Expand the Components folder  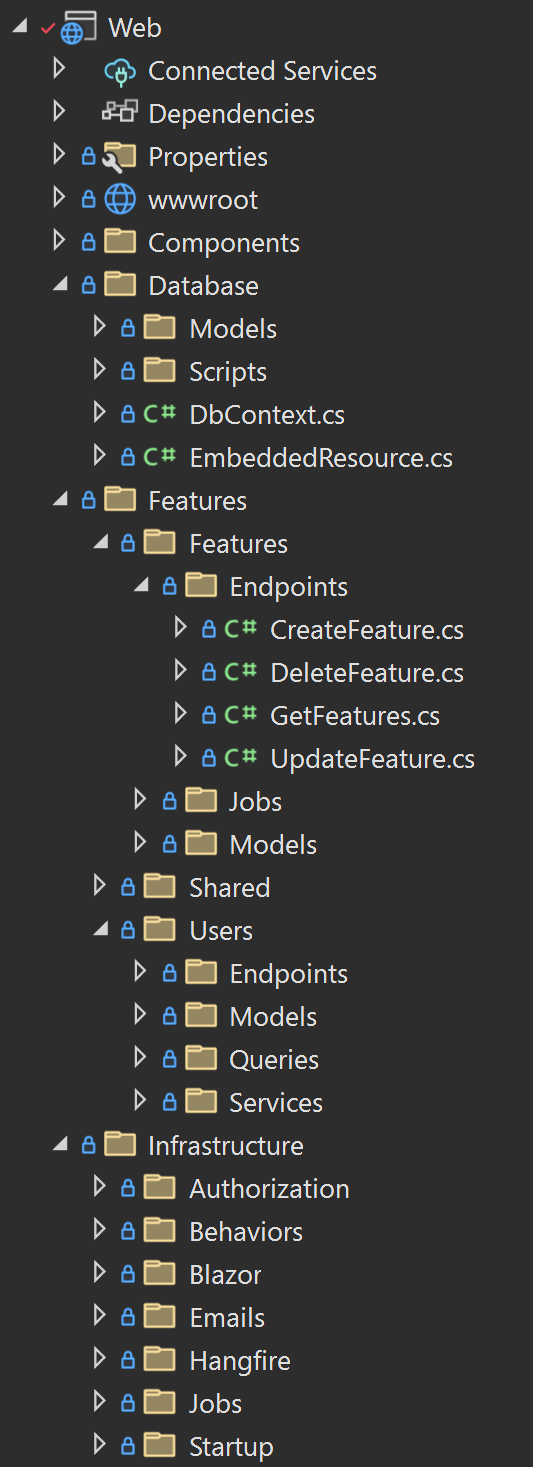tap(59, 242)
